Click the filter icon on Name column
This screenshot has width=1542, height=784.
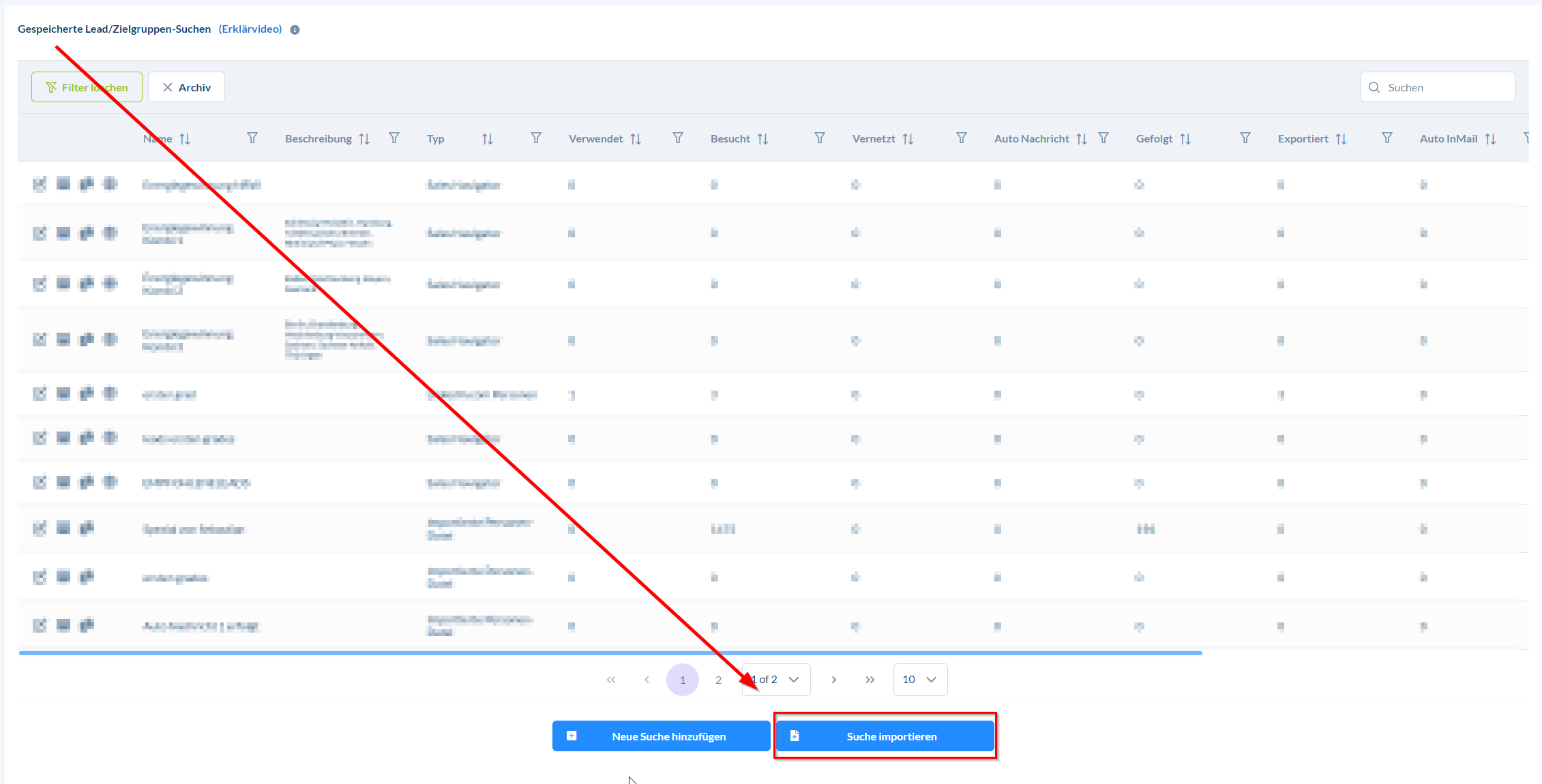[x=252, y=138]
